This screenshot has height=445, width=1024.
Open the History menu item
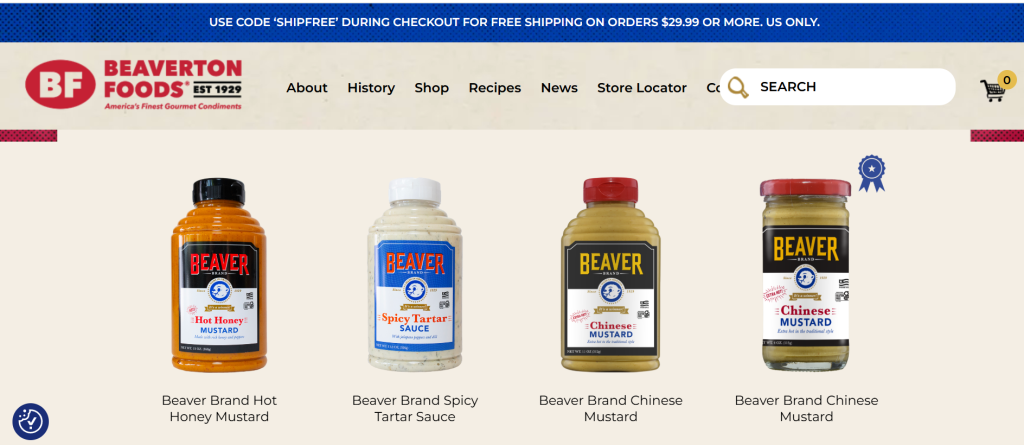coord(371,88)
